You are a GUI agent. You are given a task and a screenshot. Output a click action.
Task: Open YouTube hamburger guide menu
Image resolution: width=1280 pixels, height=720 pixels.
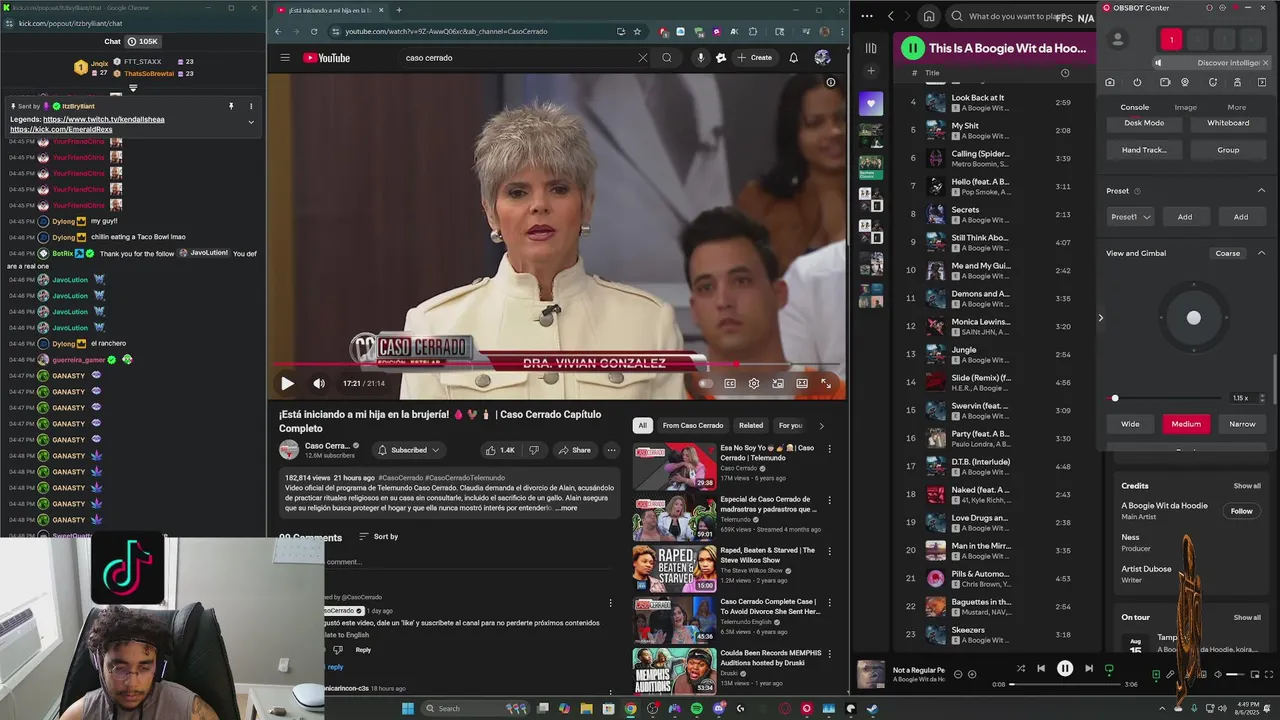pyautogui.click(x=285, y=58)
